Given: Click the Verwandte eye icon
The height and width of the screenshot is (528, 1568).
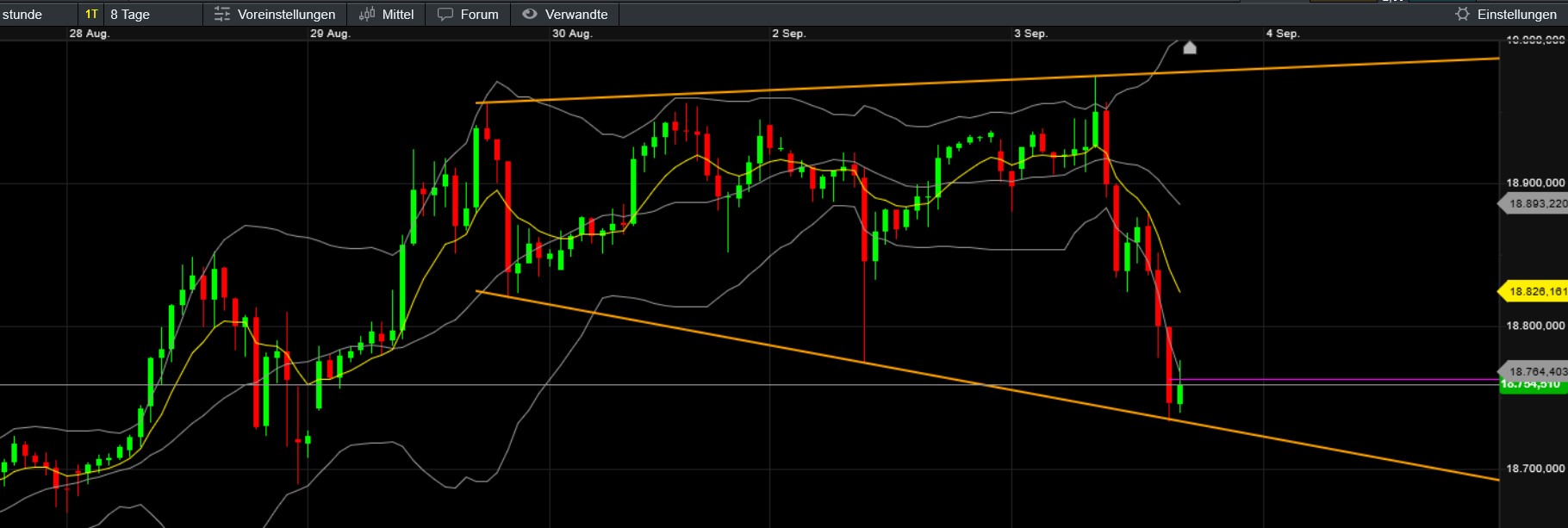Looking at the screenshot, I should pos(530,14).
